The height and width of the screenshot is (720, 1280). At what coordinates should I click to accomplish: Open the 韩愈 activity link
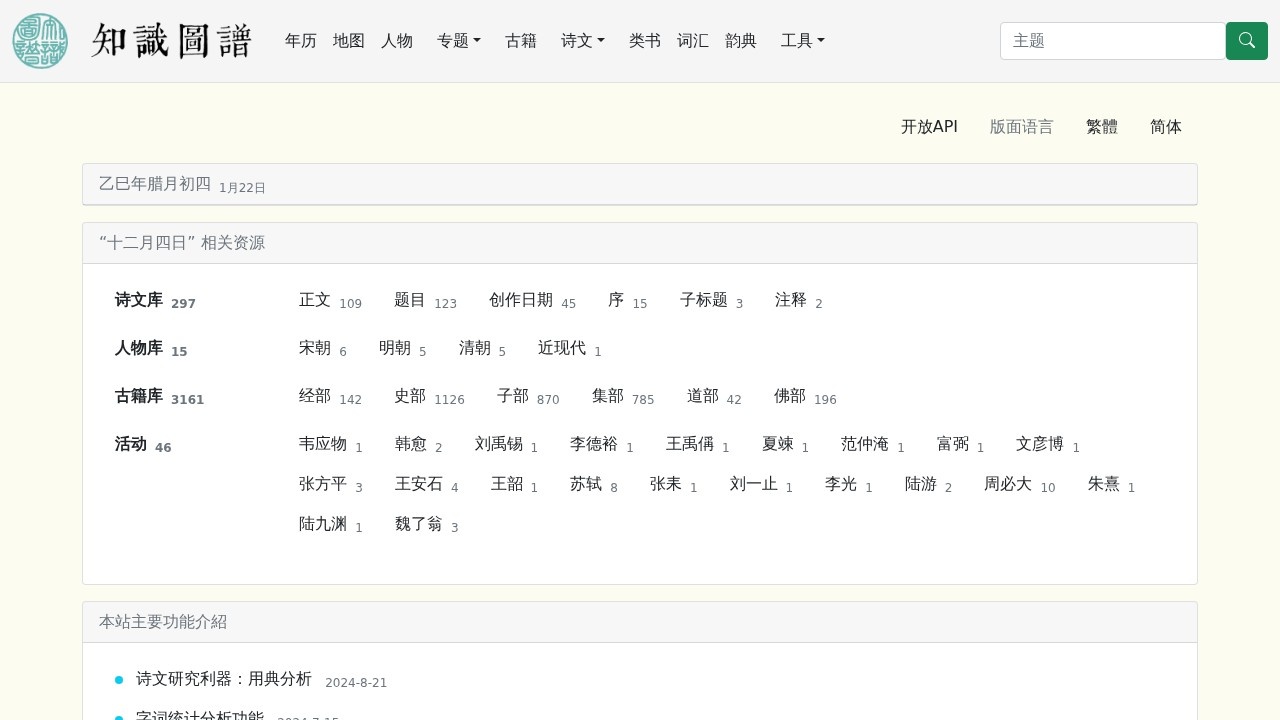410,444
